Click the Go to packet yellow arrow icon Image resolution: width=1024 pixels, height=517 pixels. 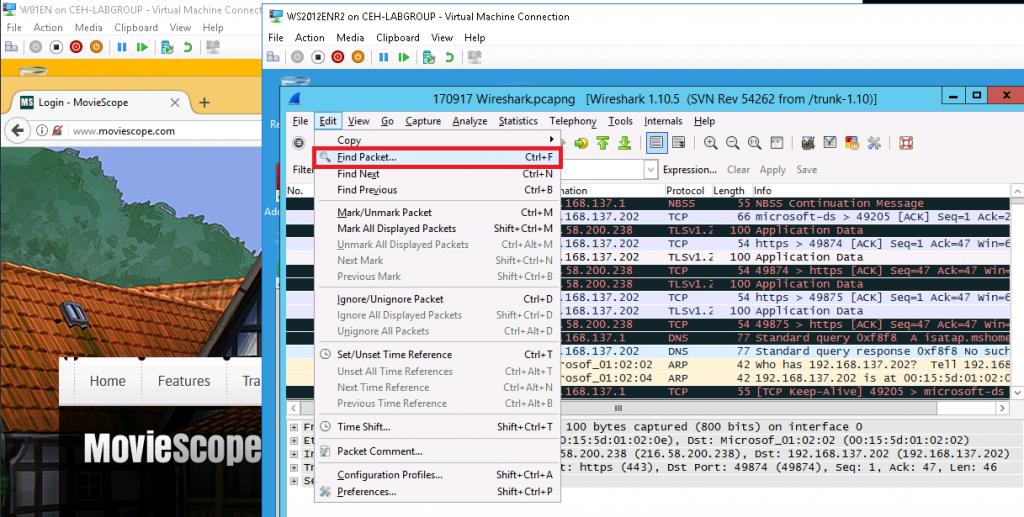tap(581, 143)
